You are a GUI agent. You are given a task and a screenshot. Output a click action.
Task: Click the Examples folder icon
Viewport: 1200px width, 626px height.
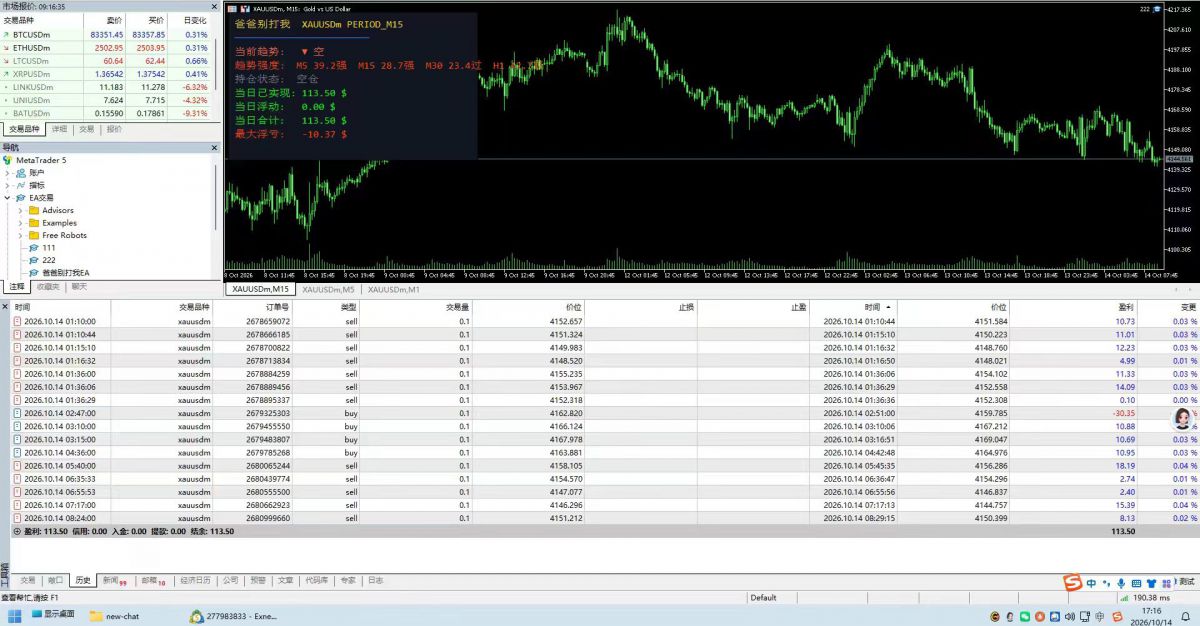click(33, 223)
